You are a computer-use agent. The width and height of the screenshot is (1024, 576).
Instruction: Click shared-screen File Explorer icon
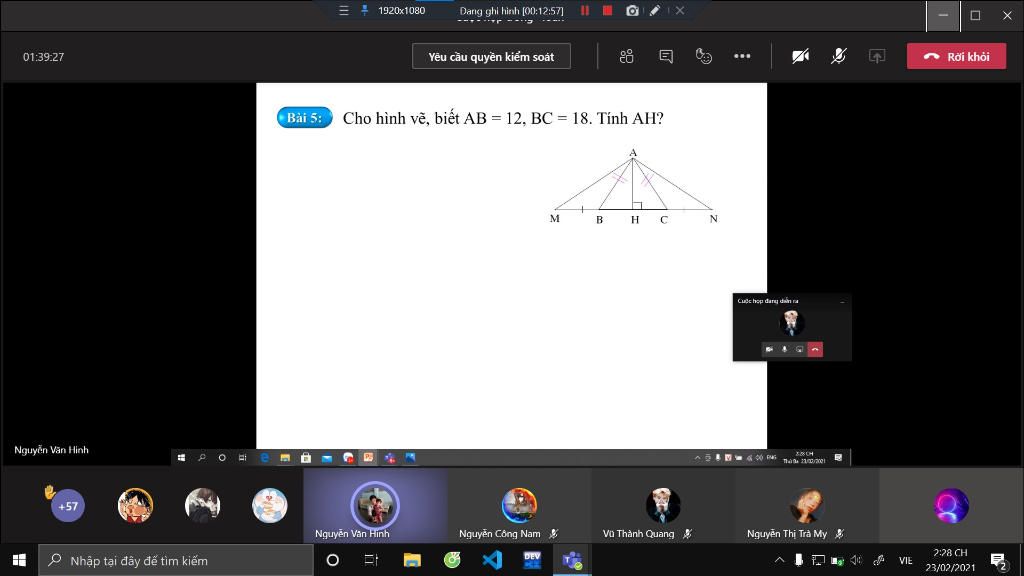pyautogui.click(x=285, y=458)
